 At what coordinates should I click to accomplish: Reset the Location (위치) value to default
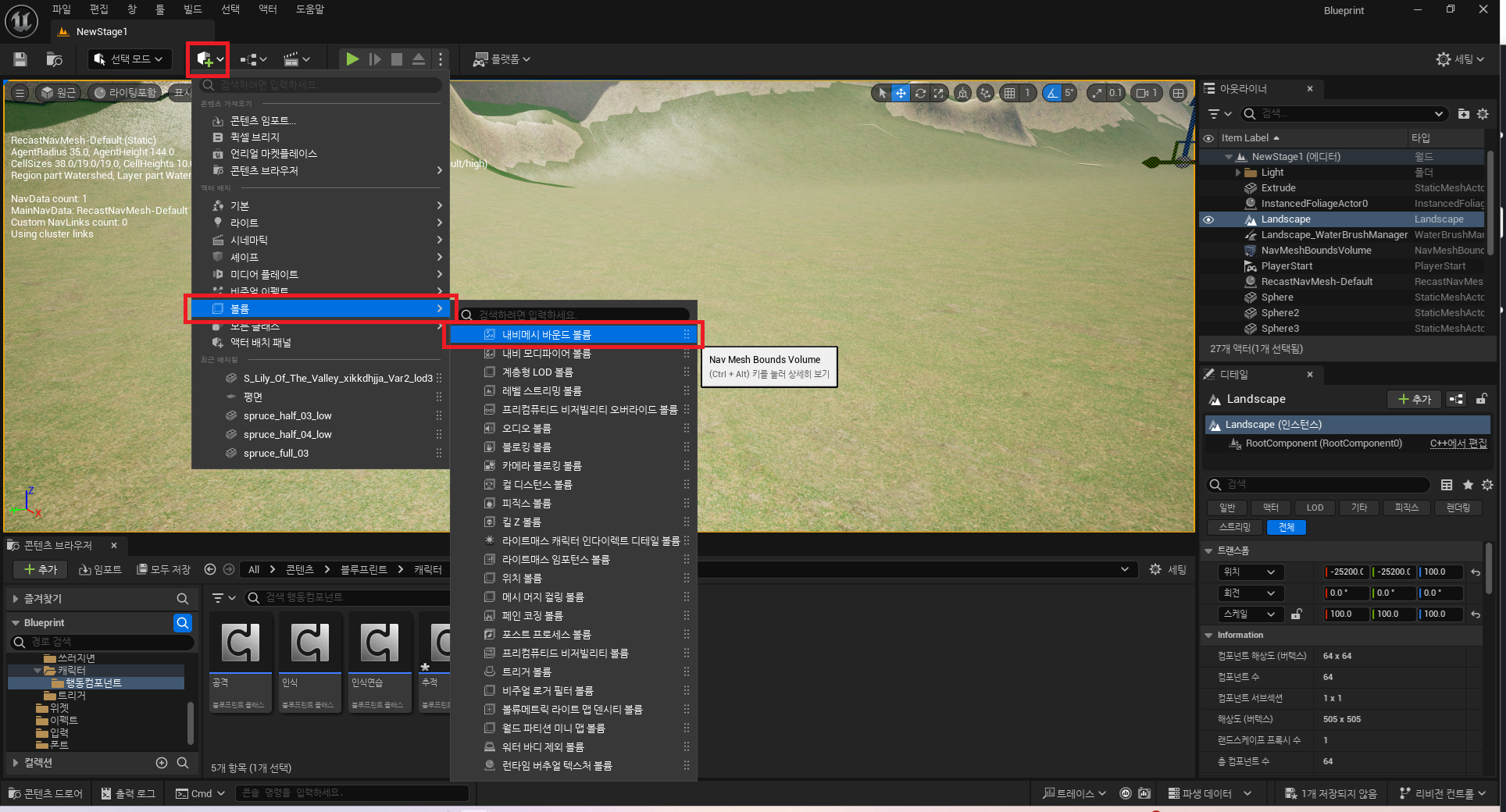(x=1476, y=572)
